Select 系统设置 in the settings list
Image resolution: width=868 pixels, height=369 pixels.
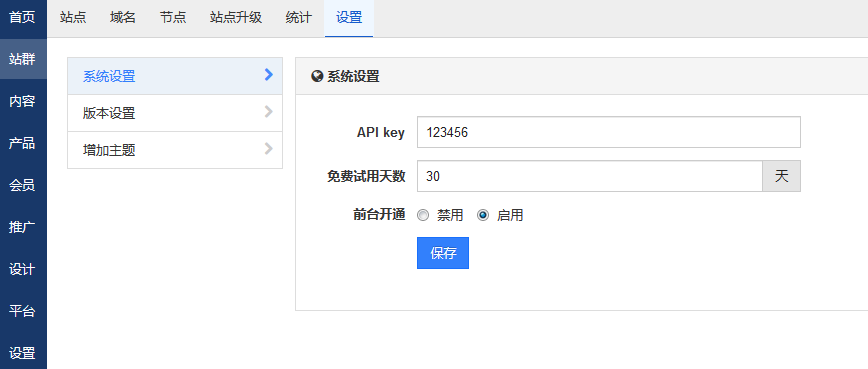pyautogui.click(x=175, y=76)
